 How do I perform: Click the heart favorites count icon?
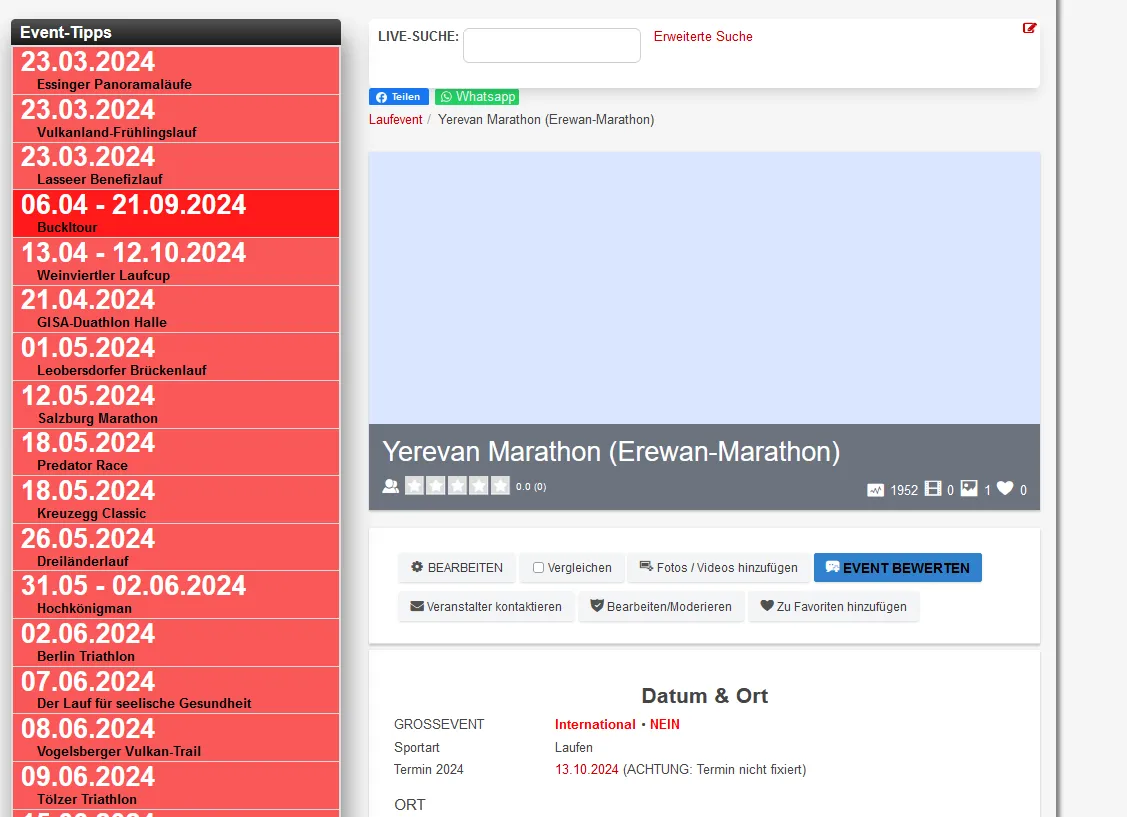[x=1005, y=489]
